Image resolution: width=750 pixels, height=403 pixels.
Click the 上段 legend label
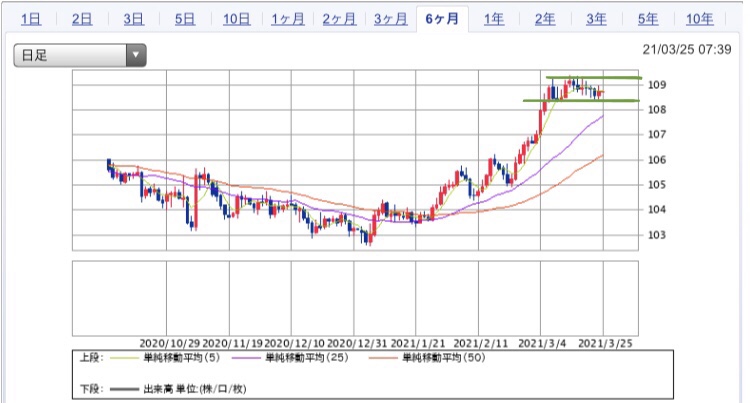coord(91,358)
